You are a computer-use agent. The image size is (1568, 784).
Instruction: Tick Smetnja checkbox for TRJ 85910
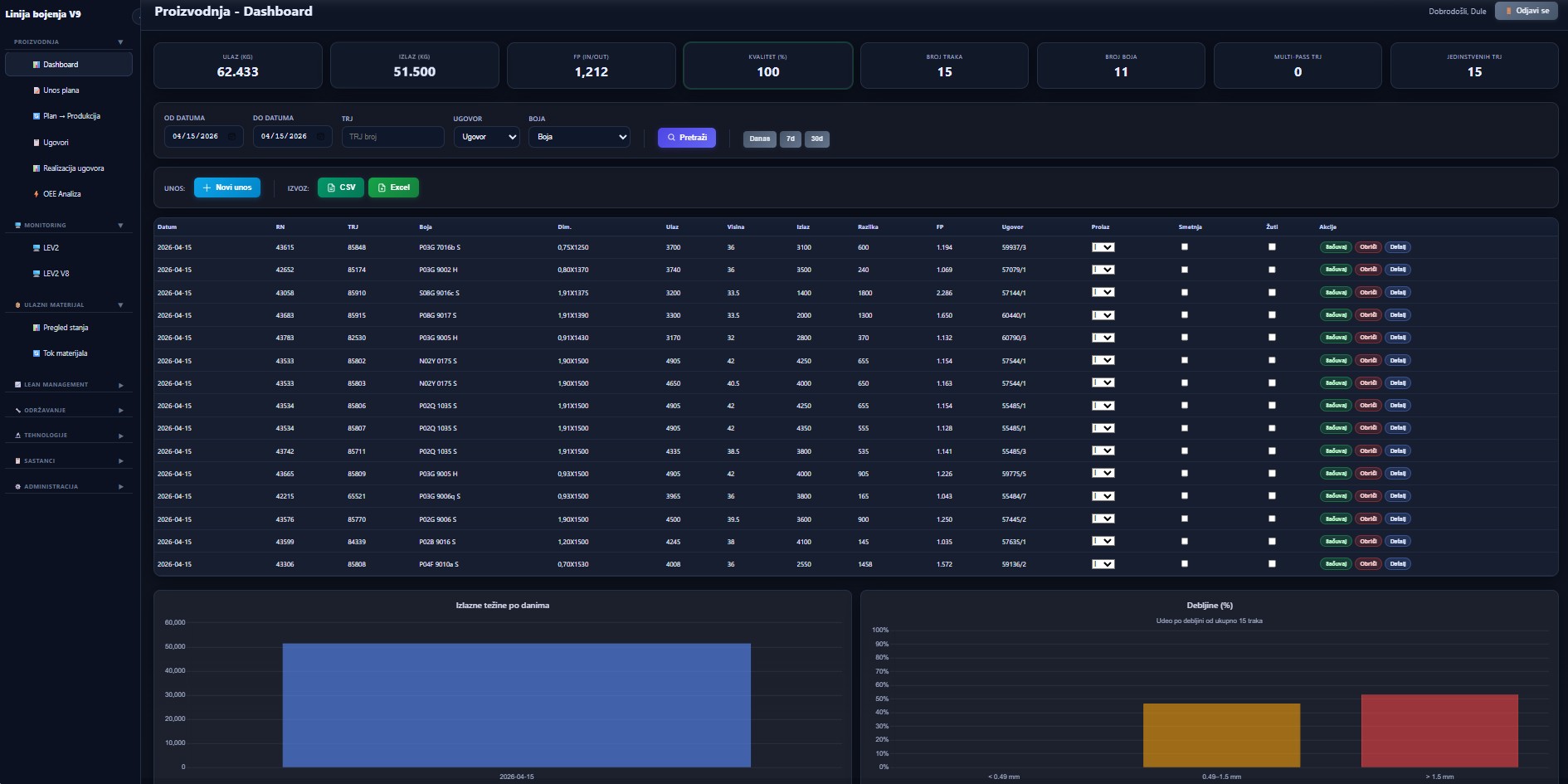tap(1185, 293)
